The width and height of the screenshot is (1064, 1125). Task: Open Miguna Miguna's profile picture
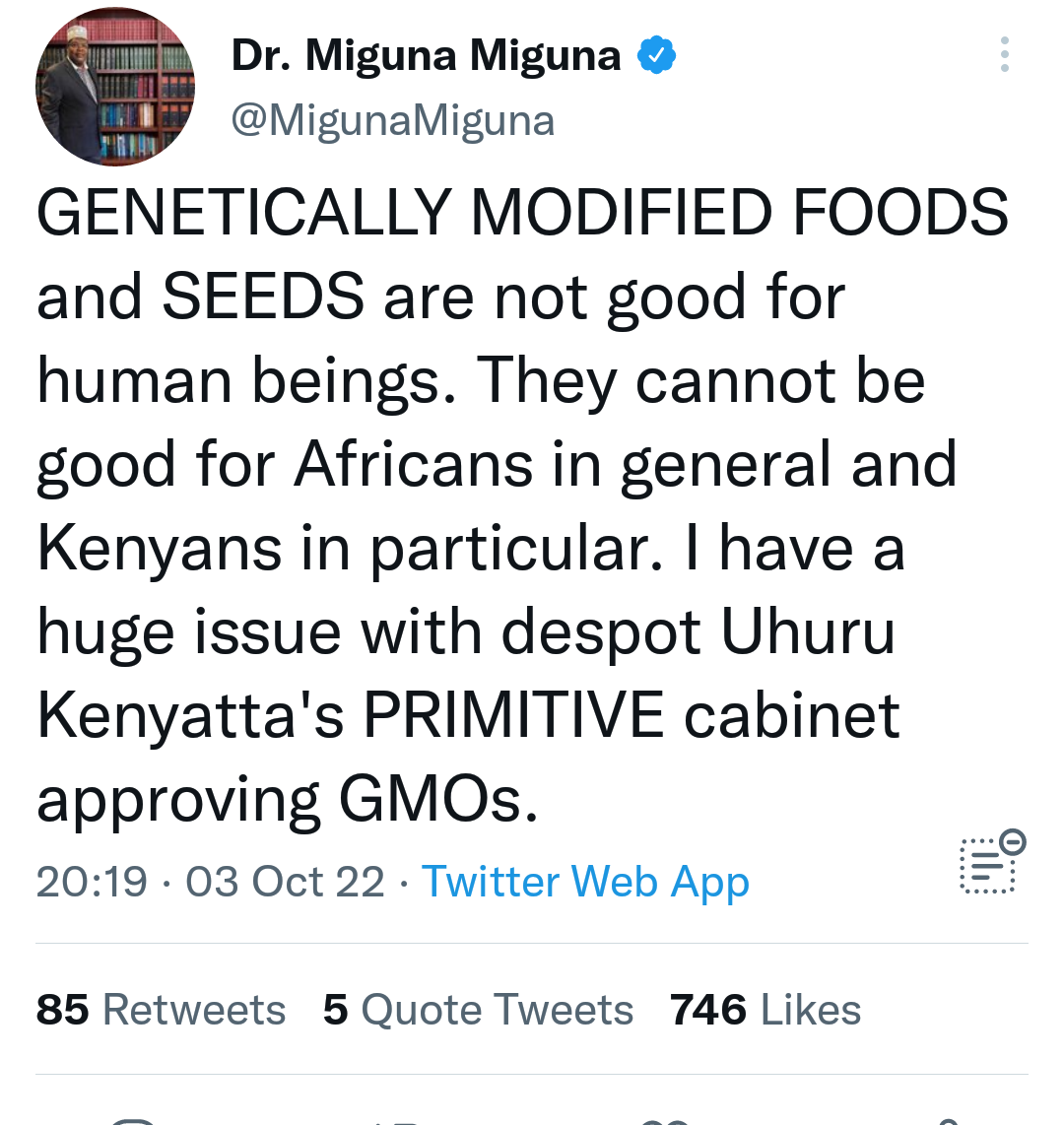115,87
